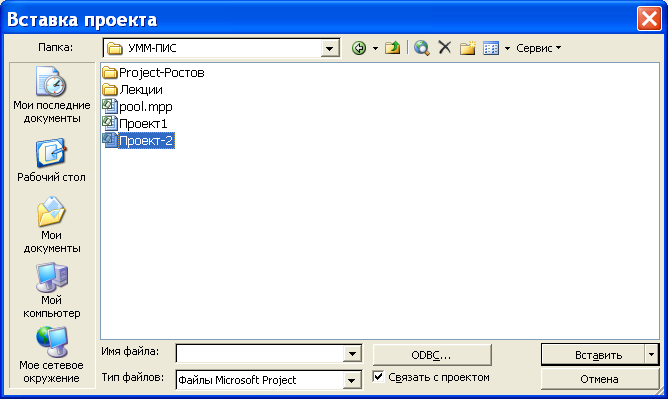Image resolution: width=668 pixels, height=399 pixels.
Task: Click the ODBC... button
Action: click(x=432, y=355)
